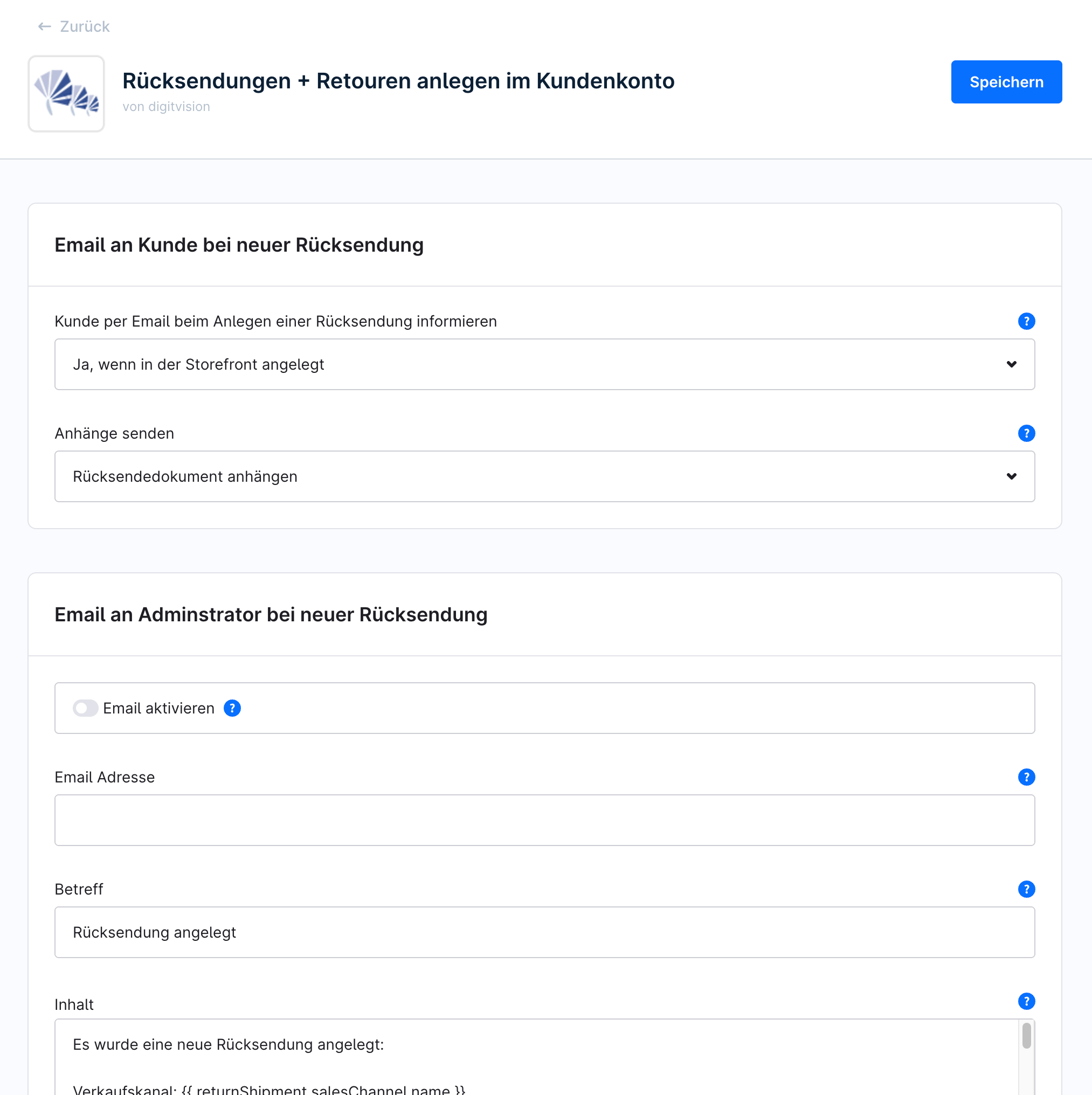Show help tooltip for Betreff
Image resolution: width=1092 pixels, height=1095 pixels.
1026,889
